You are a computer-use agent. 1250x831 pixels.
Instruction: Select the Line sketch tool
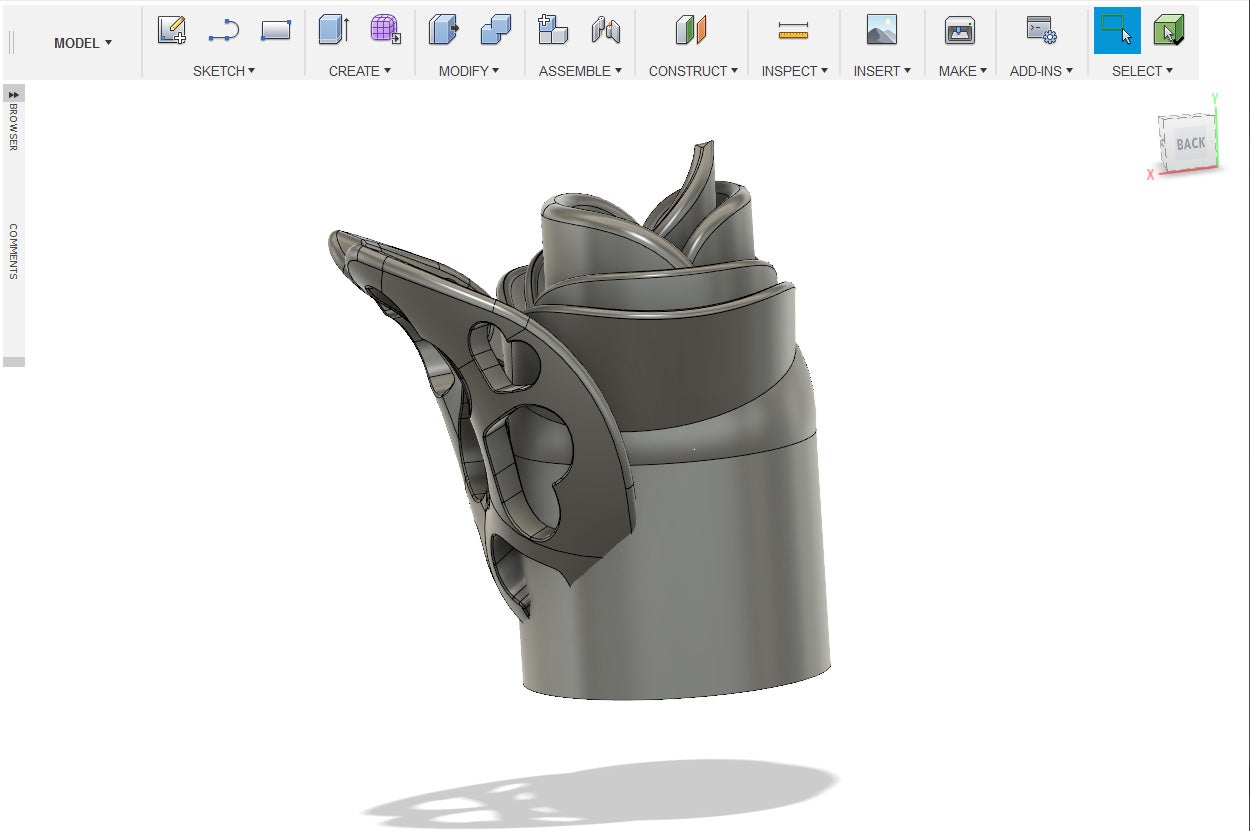(223, 31)
